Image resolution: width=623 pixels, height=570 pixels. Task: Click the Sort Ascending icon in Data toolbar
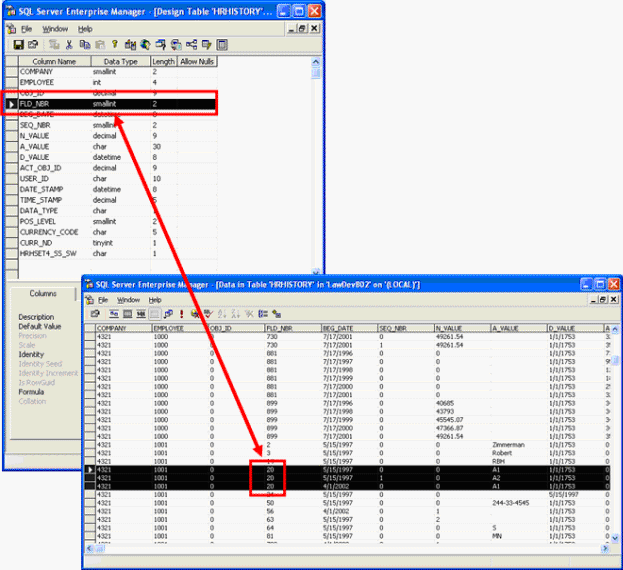[222, 314]
